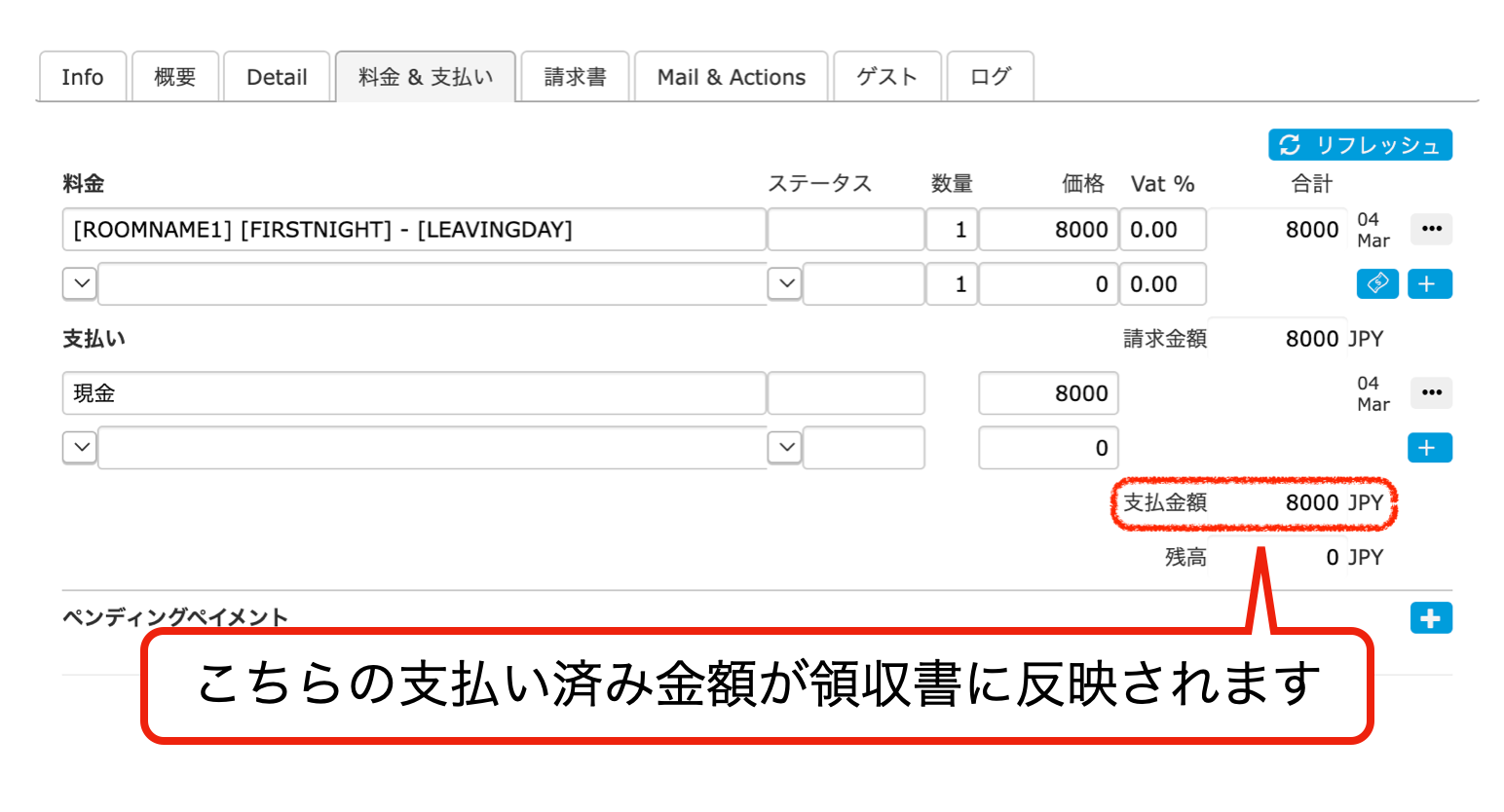Screen dimensions: 1504x812
Task: Select the ログ tab
Action: (x=990, y=77)
